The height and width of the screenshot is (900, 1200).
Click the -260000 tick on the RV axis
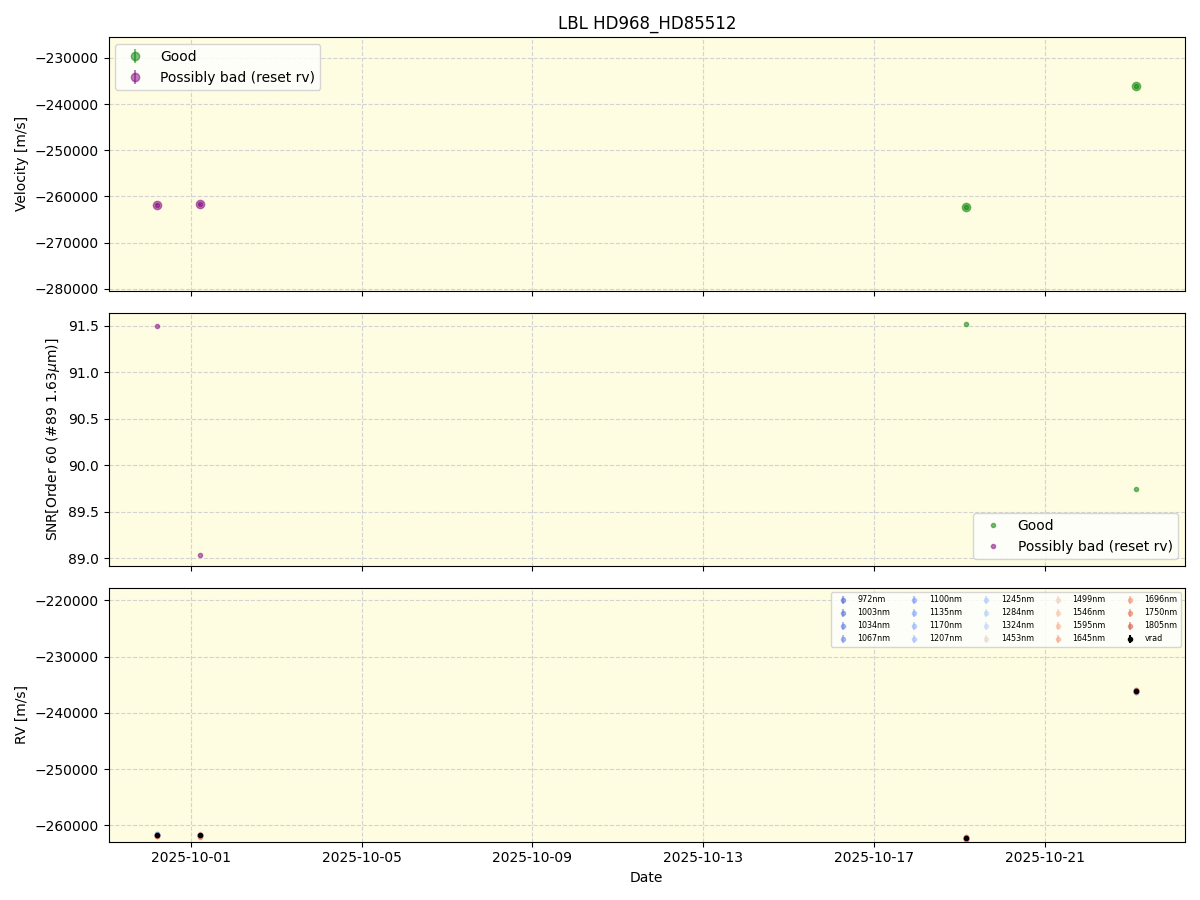69,826
